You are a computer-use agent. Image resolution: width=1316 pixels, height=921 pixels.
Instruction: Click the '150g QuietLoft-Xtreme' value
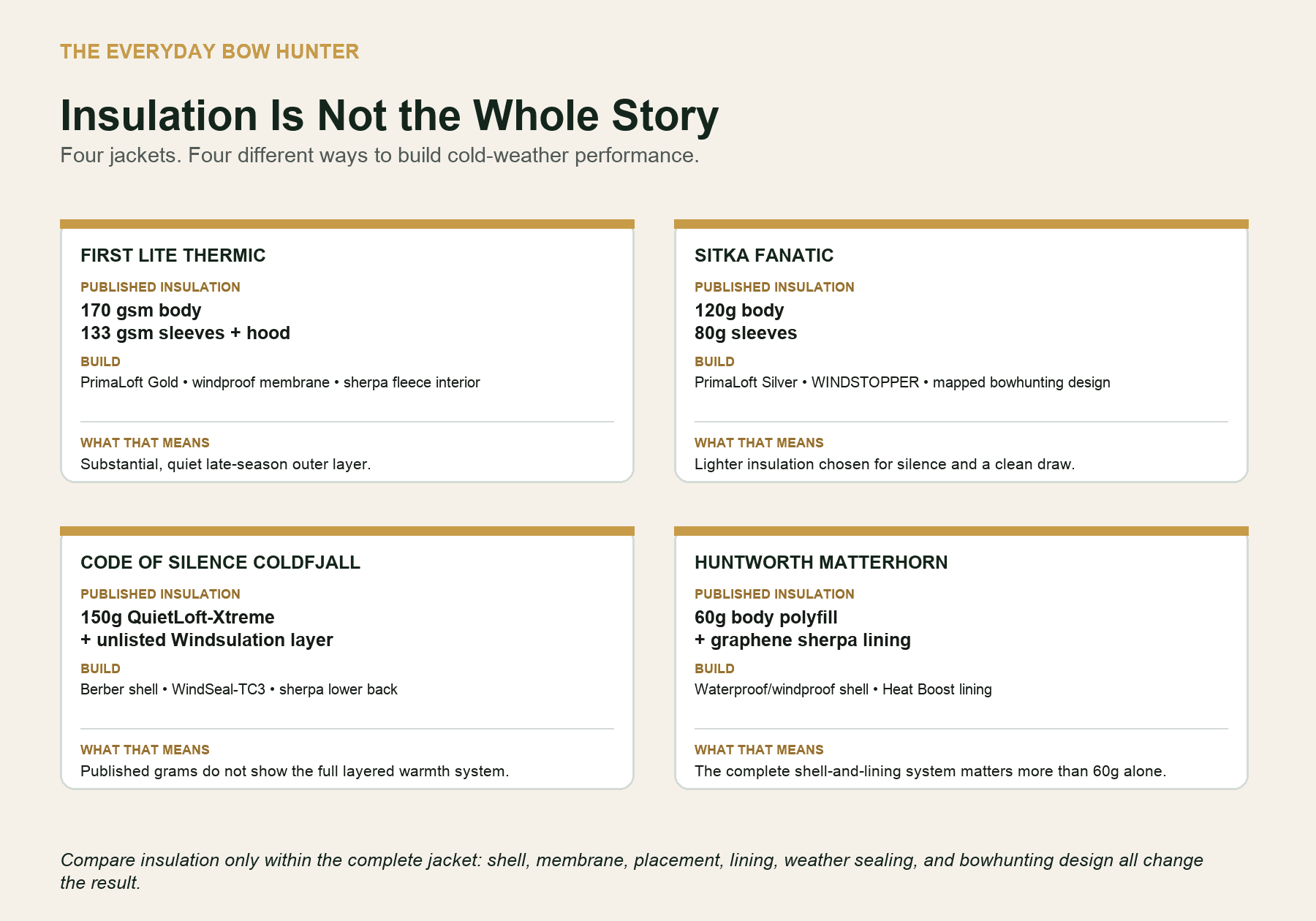pos(178,618)
